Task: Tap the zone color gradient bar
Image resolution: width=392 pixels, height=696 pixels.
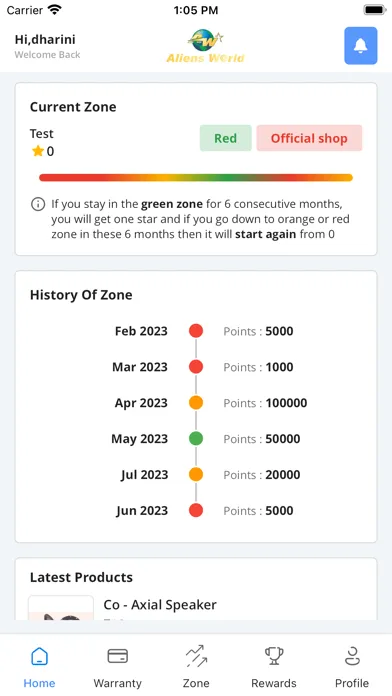Action: [196, 178]
